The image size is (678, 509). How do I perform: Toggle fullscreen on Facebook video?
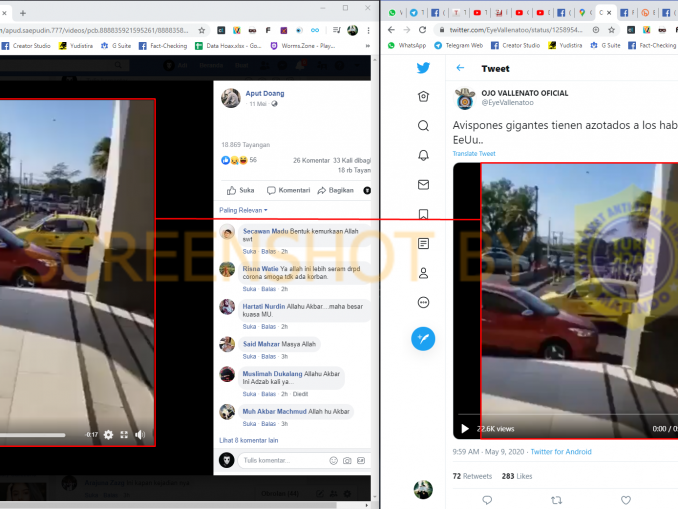coord(124,435)
